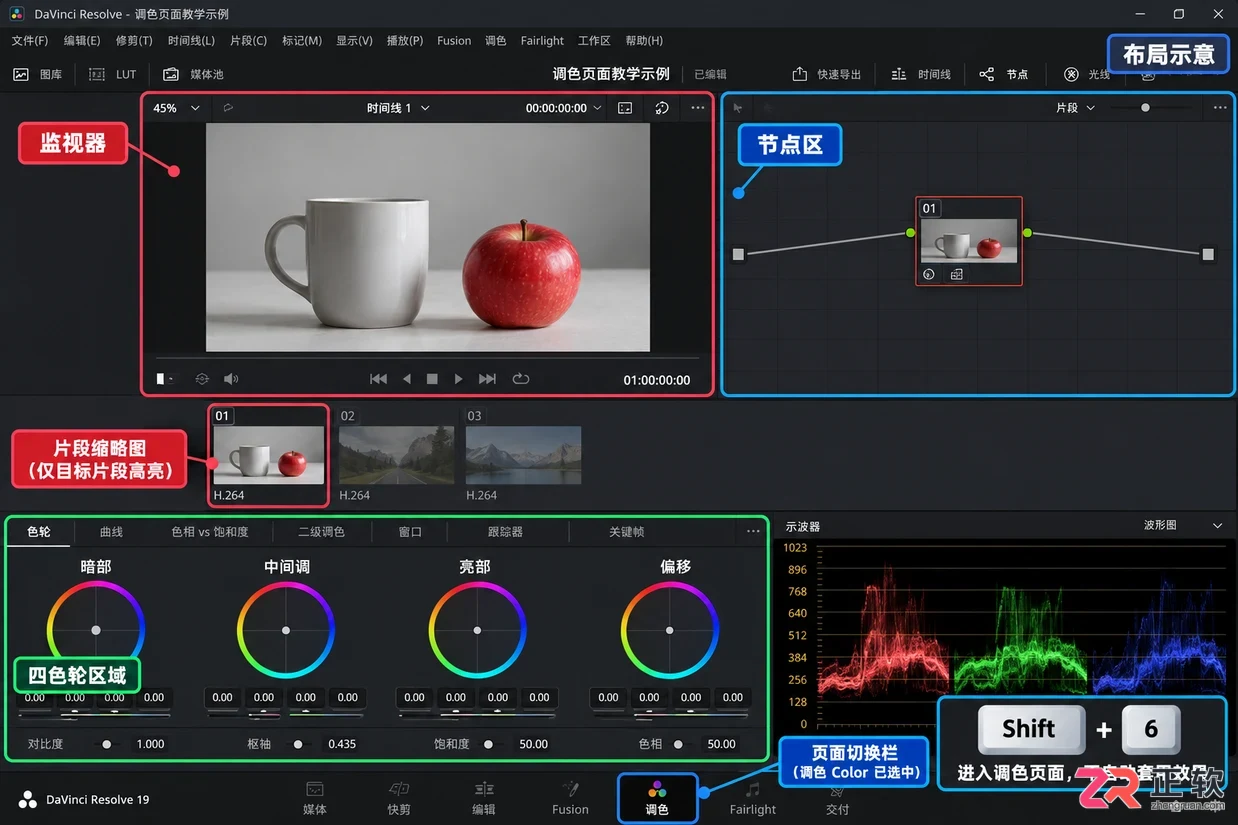Screen dimensions: 1238x825
Task: Open the node editor three-dot options menu
Action: click(1220, 108)
